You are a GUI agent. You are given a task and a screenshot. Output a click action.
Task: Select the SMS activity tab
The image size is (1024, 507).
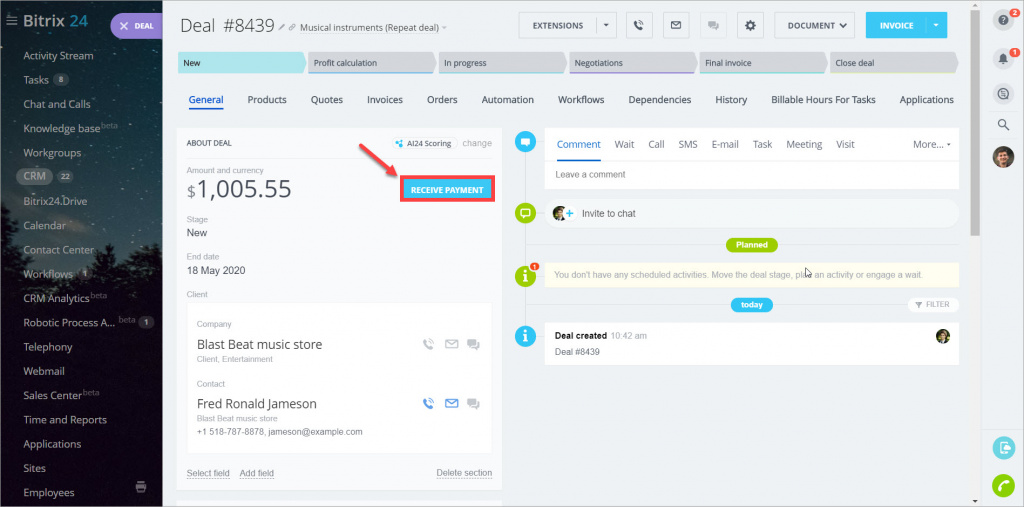point(688,144)
